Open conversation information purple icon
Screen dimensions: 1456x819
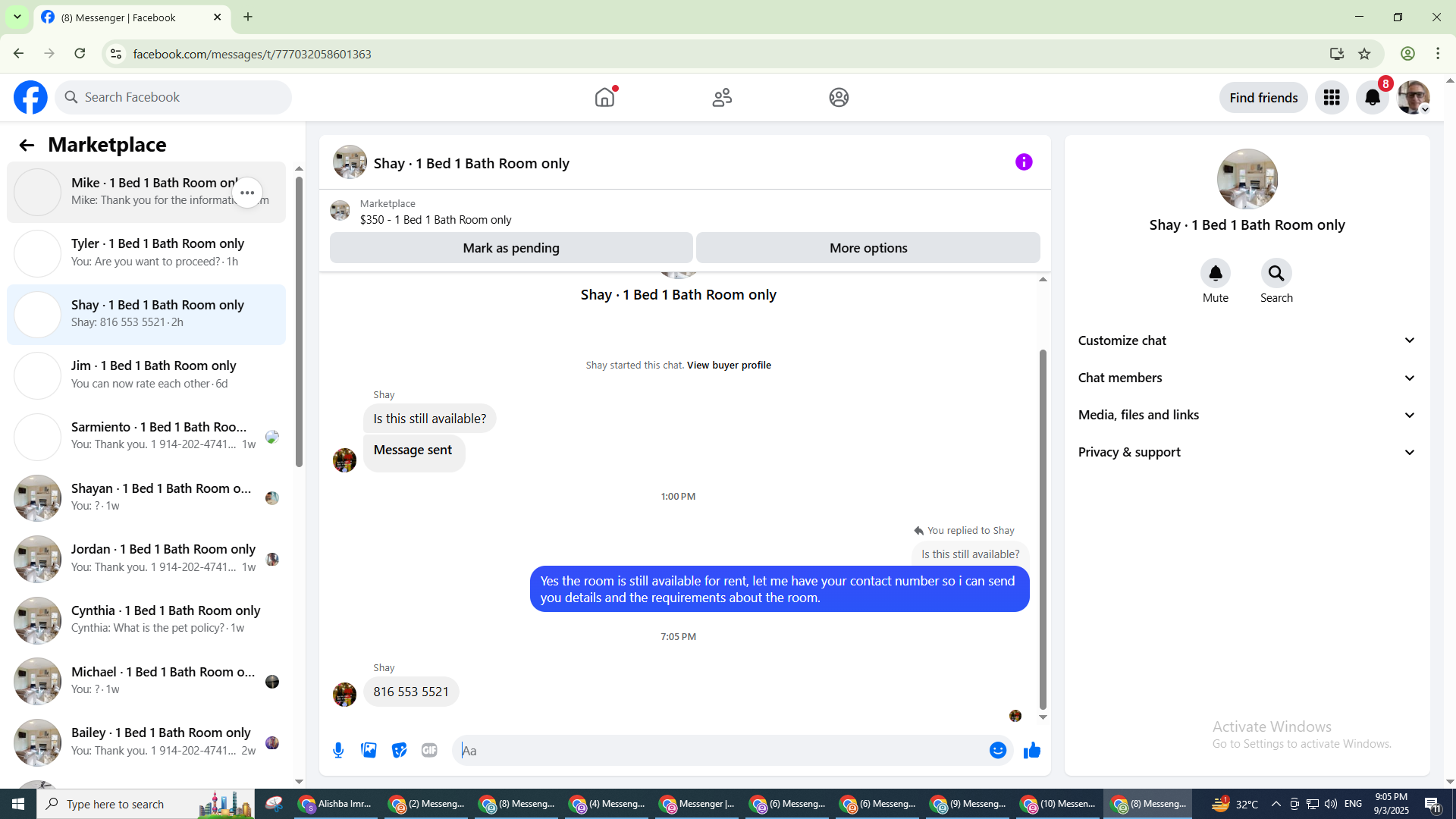click(1024, 162)
